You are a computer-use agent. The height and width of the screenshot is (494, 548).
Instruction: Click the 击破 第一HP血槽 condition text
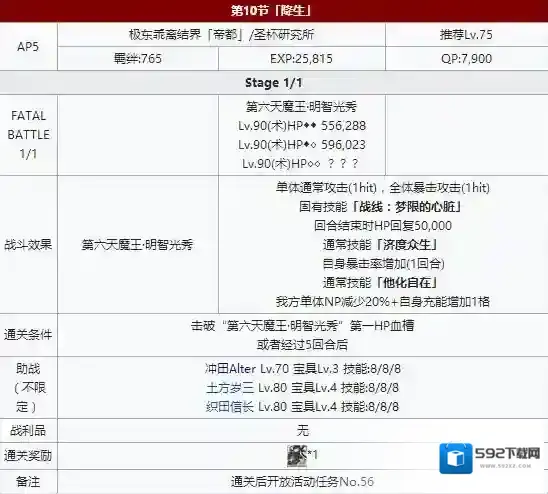(302, 325)
